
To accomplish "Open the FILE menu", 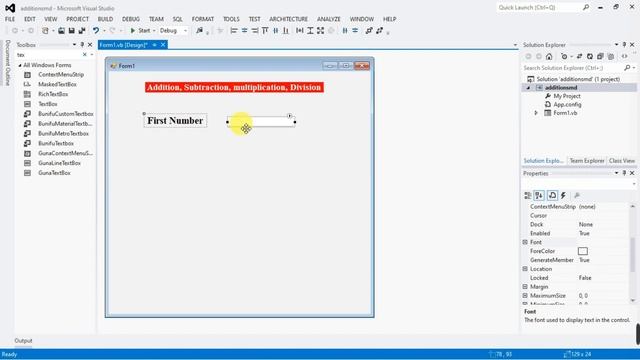I will click(10, 19).
